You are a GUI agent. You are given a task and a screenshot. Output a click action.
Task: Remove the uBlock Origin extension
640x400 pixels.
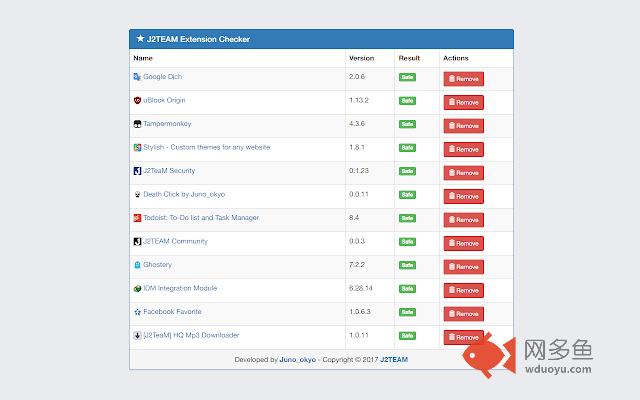(463, 102)
